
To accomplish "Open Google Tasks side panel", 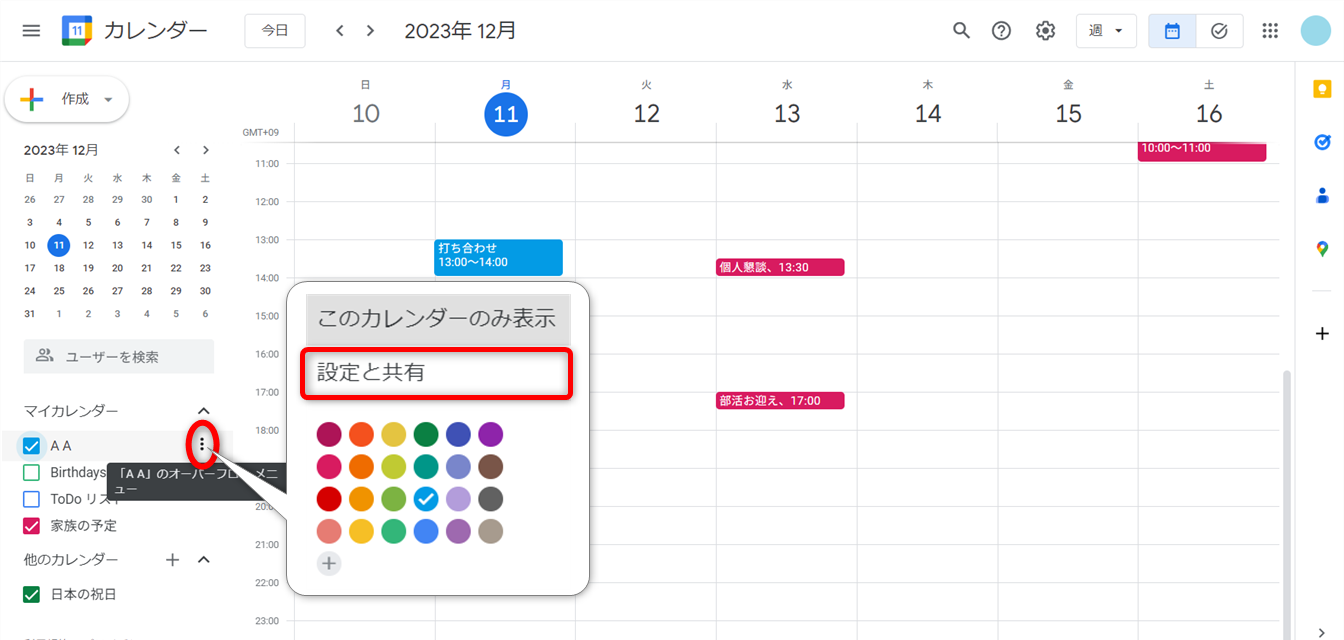I will click(1322, 142).
